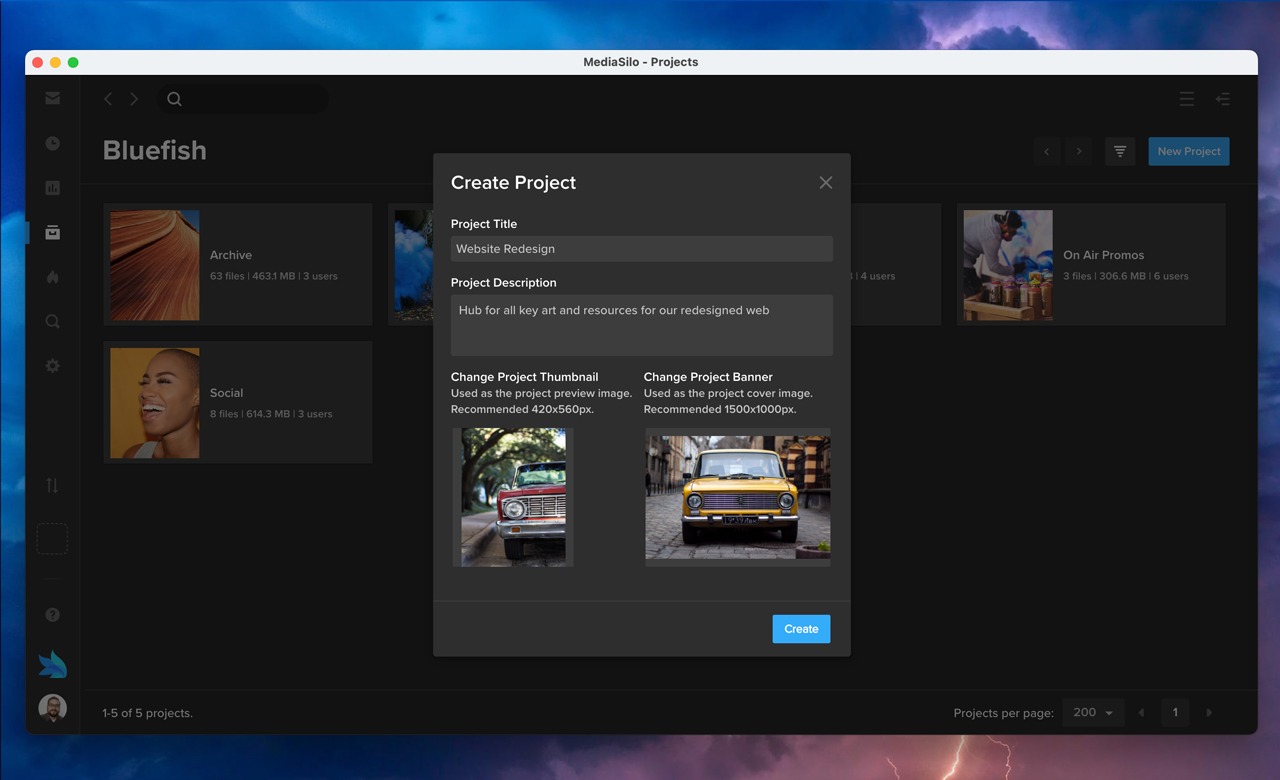Click the Project Description text area
Screen dimensions: 1280x780
642,325
